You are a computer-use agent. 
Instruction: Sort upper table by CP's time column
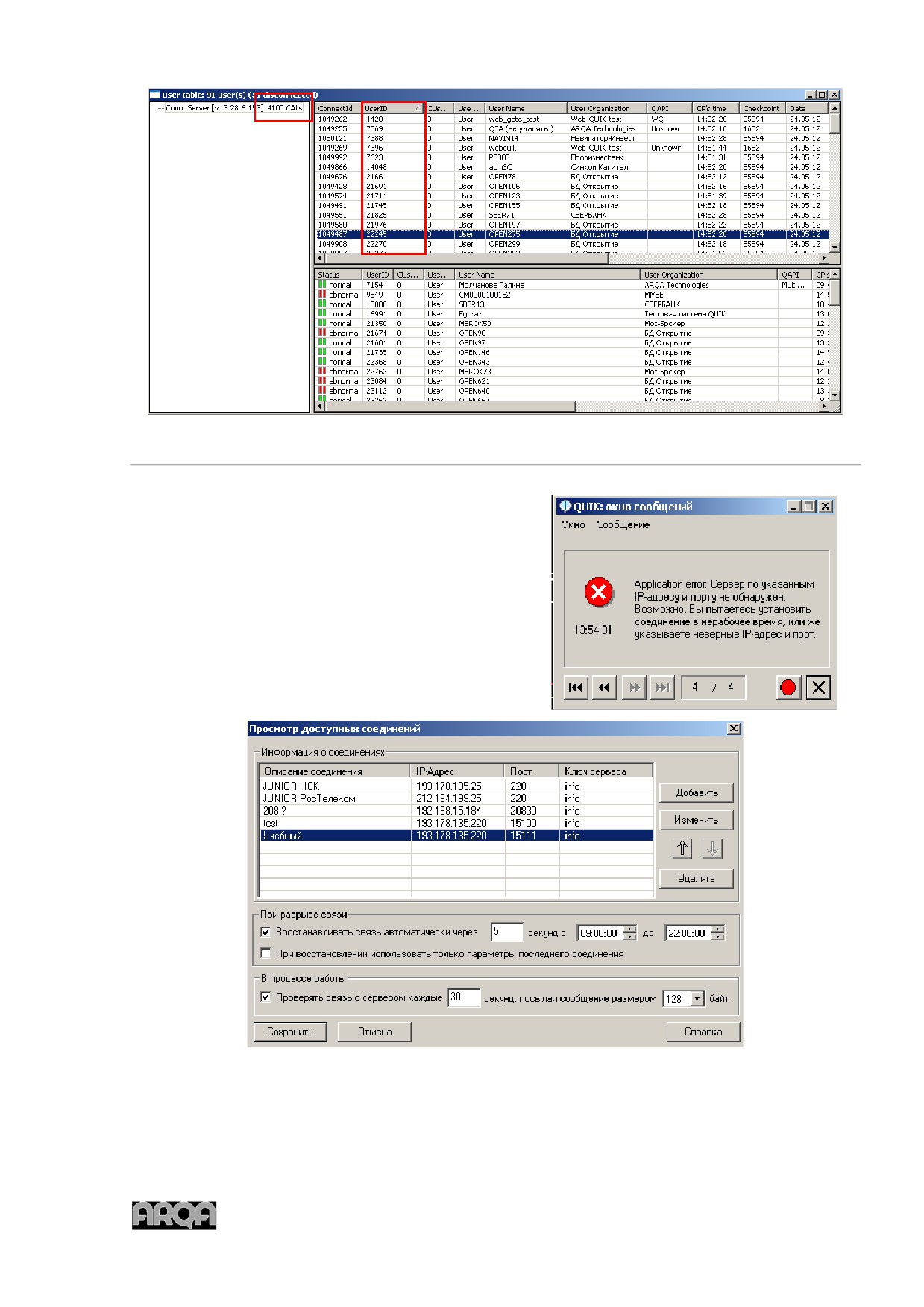[716, 108]
